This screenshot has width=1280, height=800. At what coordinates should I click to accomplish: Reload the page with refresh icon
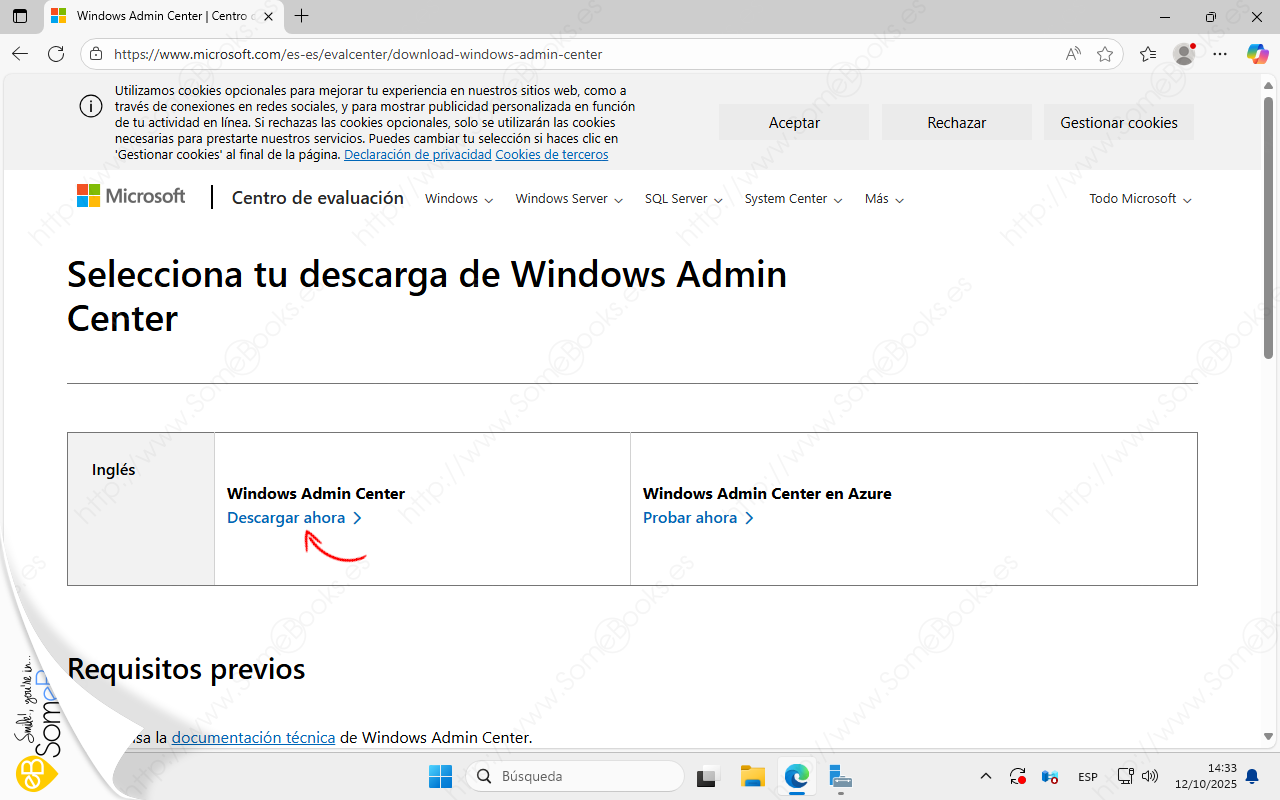56,54
